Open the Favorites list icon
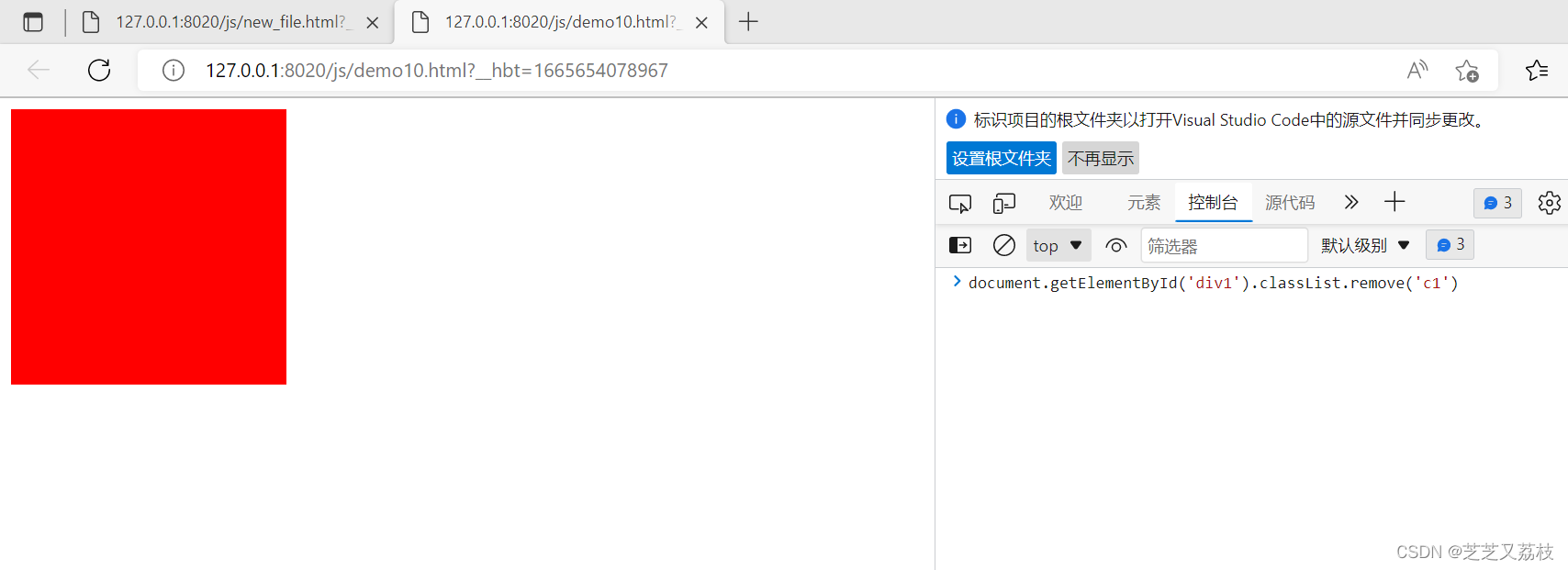This screenshot has height=570, width=1568. 1537,70
